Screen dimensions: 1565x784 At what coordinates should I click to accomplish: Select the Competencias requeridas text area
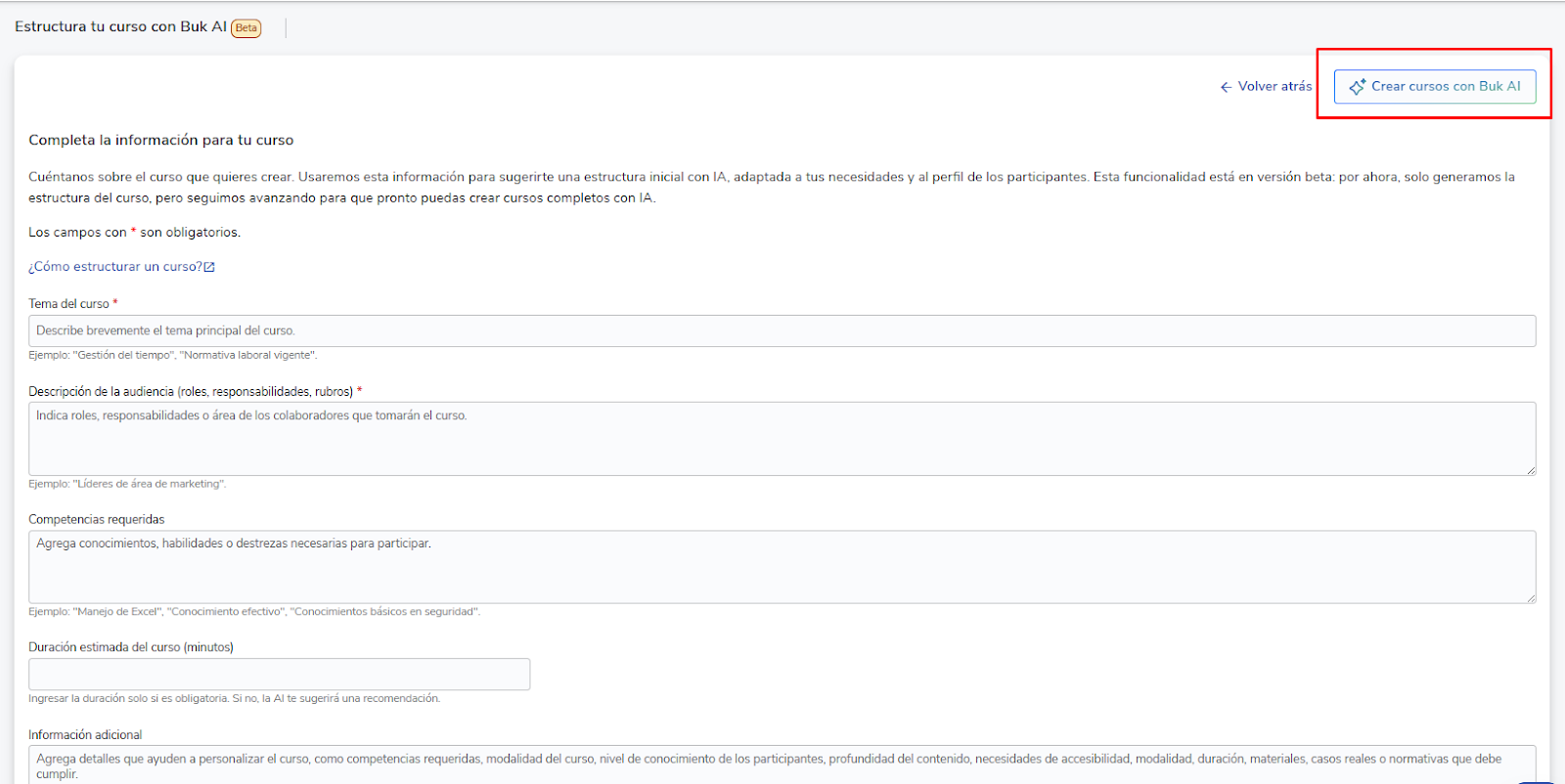click(x=781, y=567)
